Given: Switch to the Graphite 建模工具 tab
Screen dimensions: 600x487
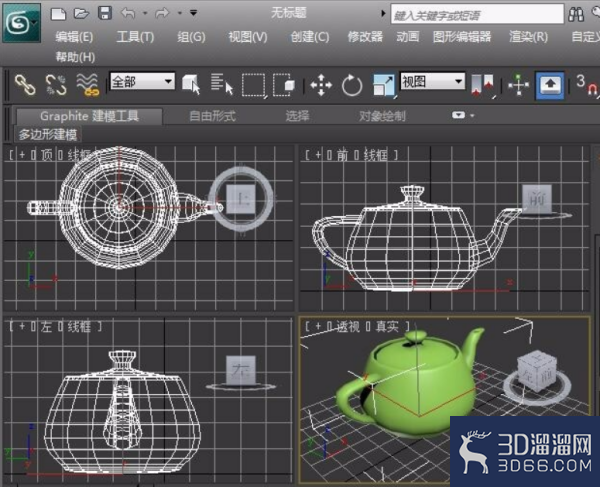Looking at the screenshot, I should (x=90, y=116).
